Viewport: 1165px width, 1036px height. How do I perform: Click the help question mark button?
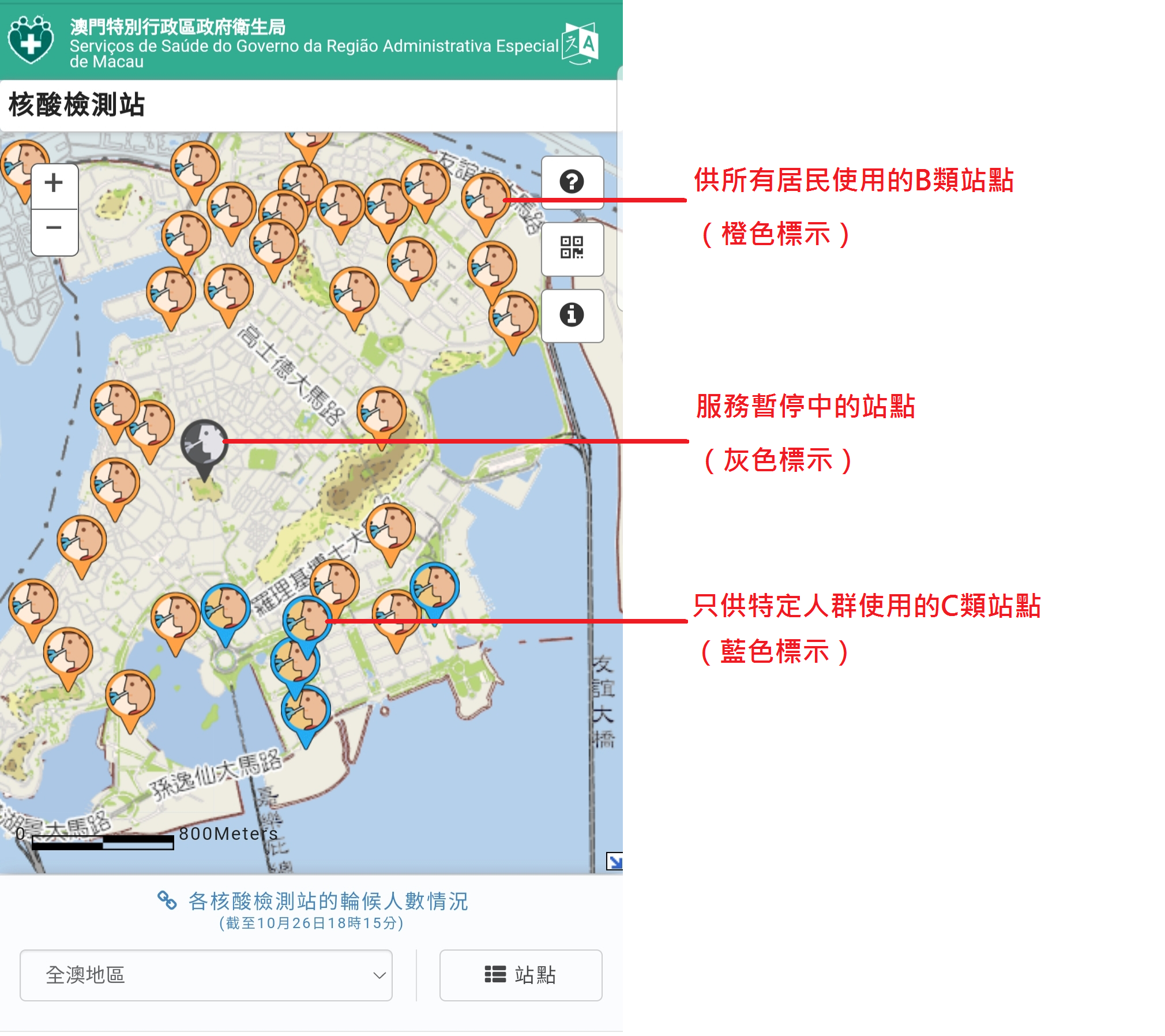[572, 182]
